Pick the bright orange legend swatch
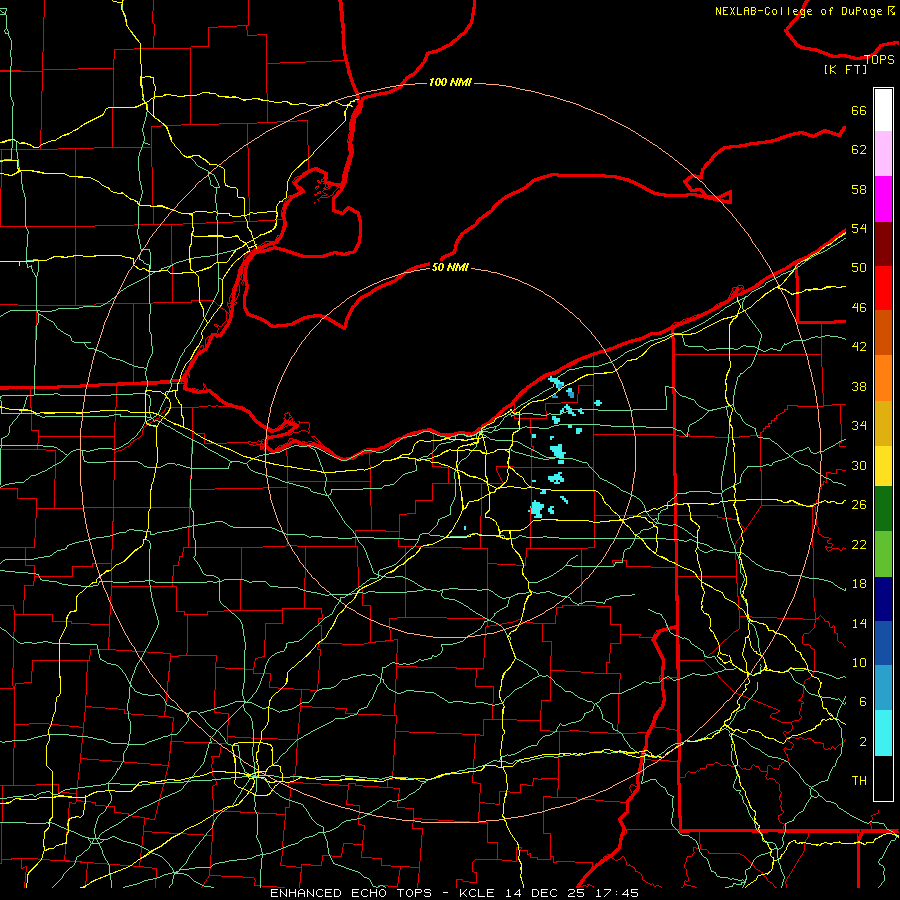The height and width of the screenshot is (900, 900). pyautogui.click(x=883, y=378)
